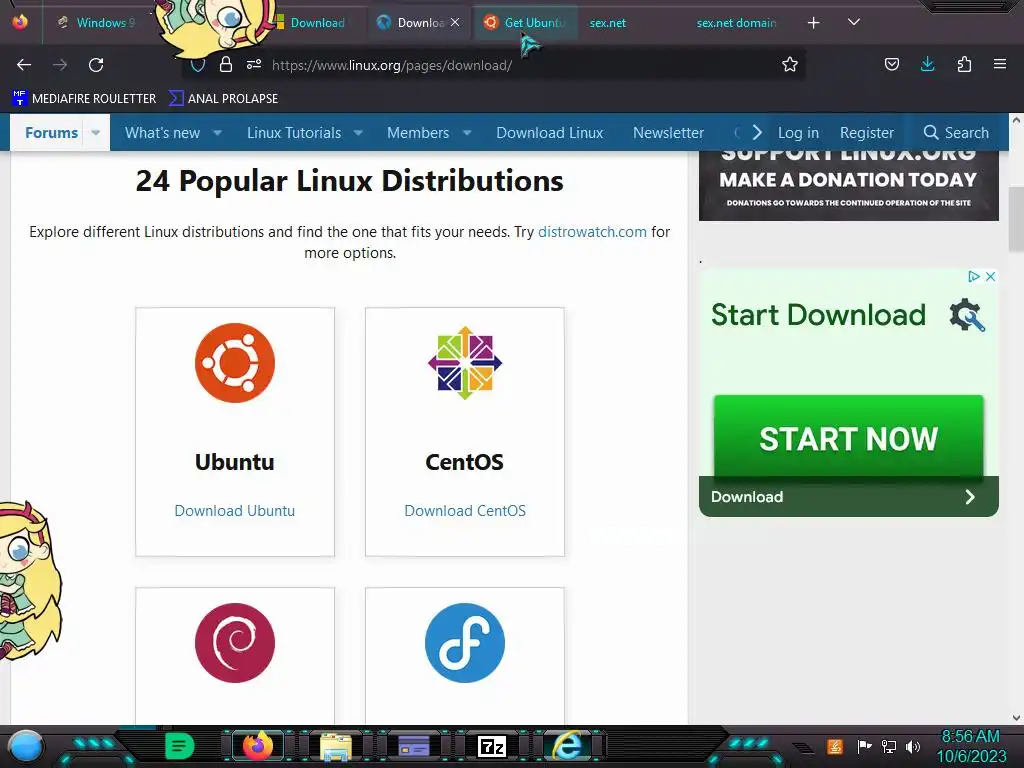Open the Windows Start orb
The image size is (1024, 768).
pyautogui.click(x=25, y=747)
